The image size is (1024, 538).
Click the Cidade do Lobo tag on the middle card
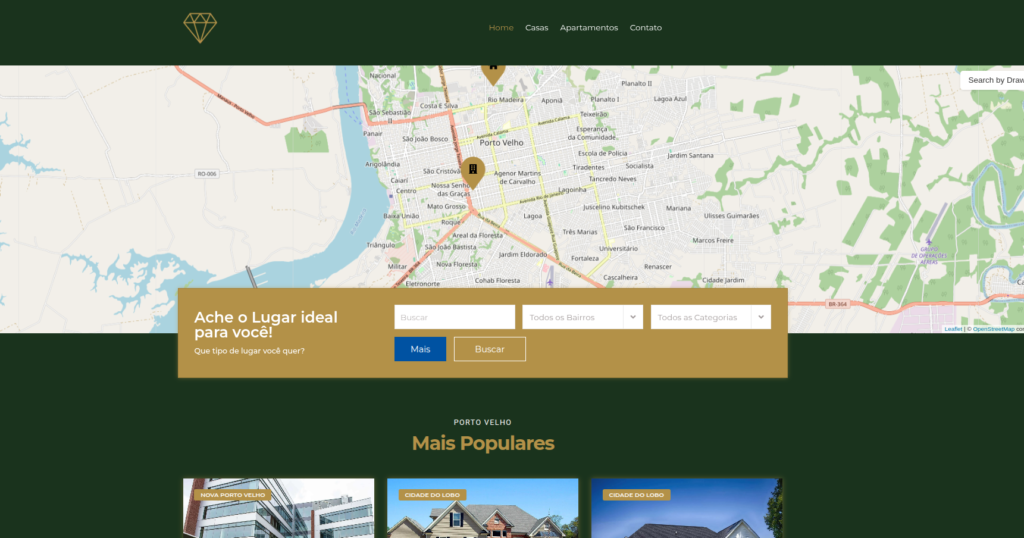tap(433, 495)
